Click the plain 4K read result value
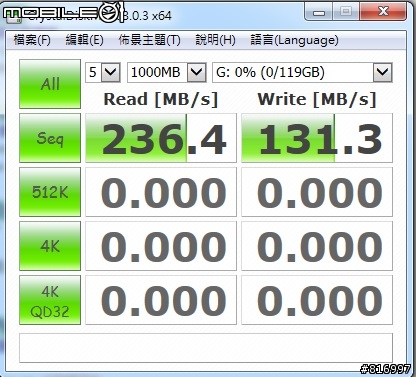Screen dimensions: 416x377 click(161, 246)
